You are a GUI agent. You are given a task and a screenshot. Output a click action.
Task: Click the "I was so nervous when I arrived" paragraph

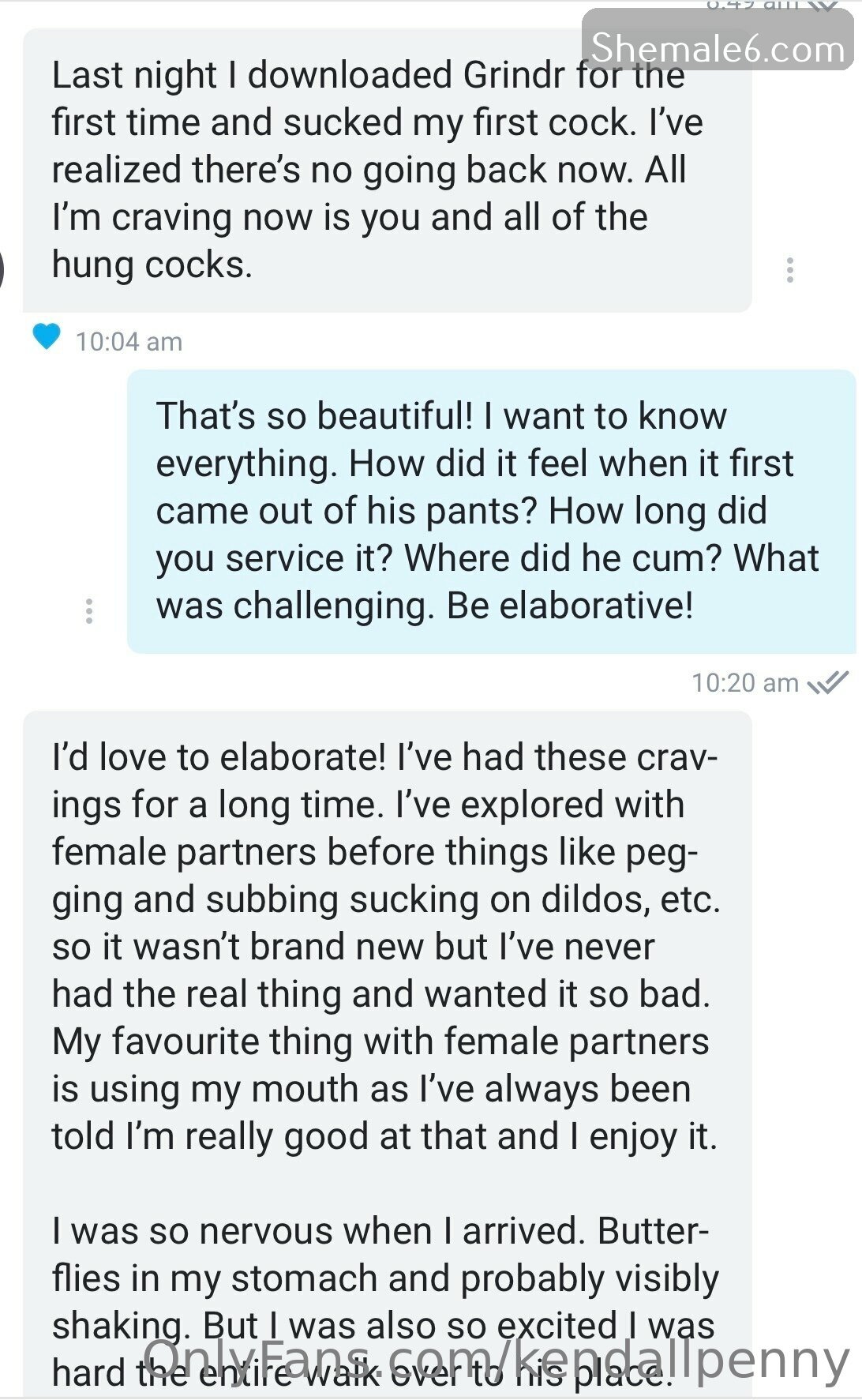coord(385,1302)
